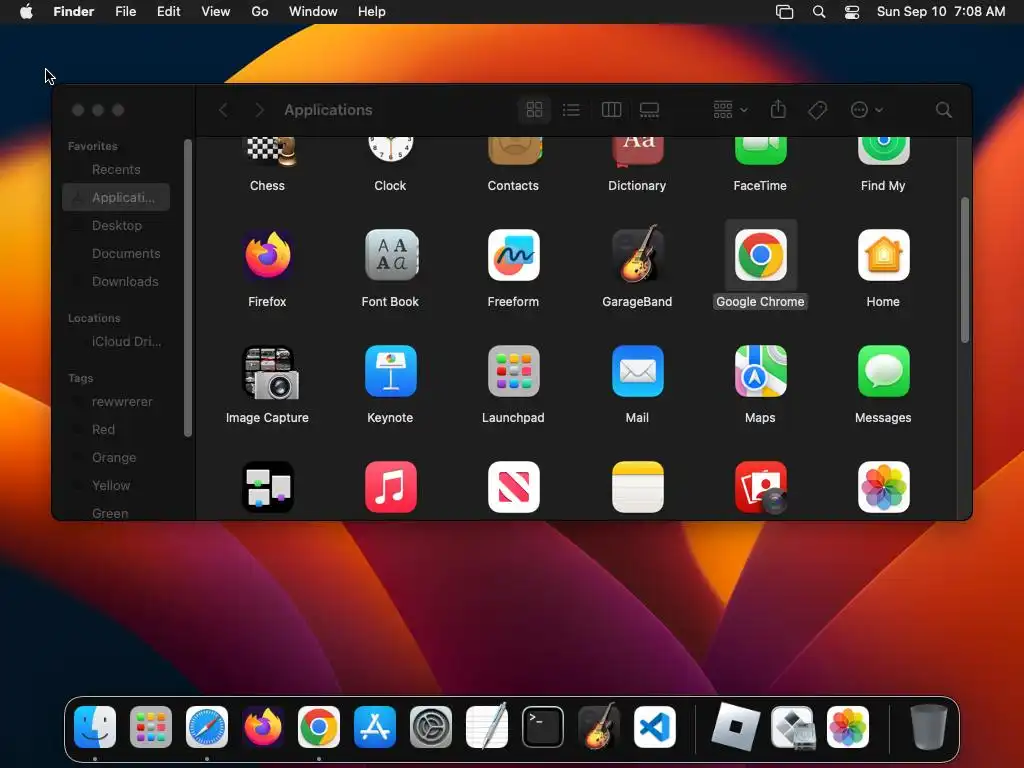The width and height of the screenshot is (1024, 768).
Task: Open Safari from the Dock
Action: 207,727
